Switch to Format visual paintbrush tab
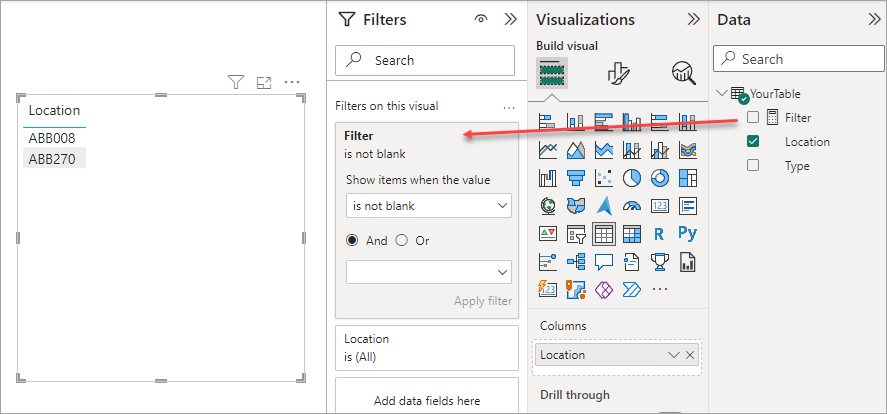This screenshot has width=887, height=414. point(618,73)
